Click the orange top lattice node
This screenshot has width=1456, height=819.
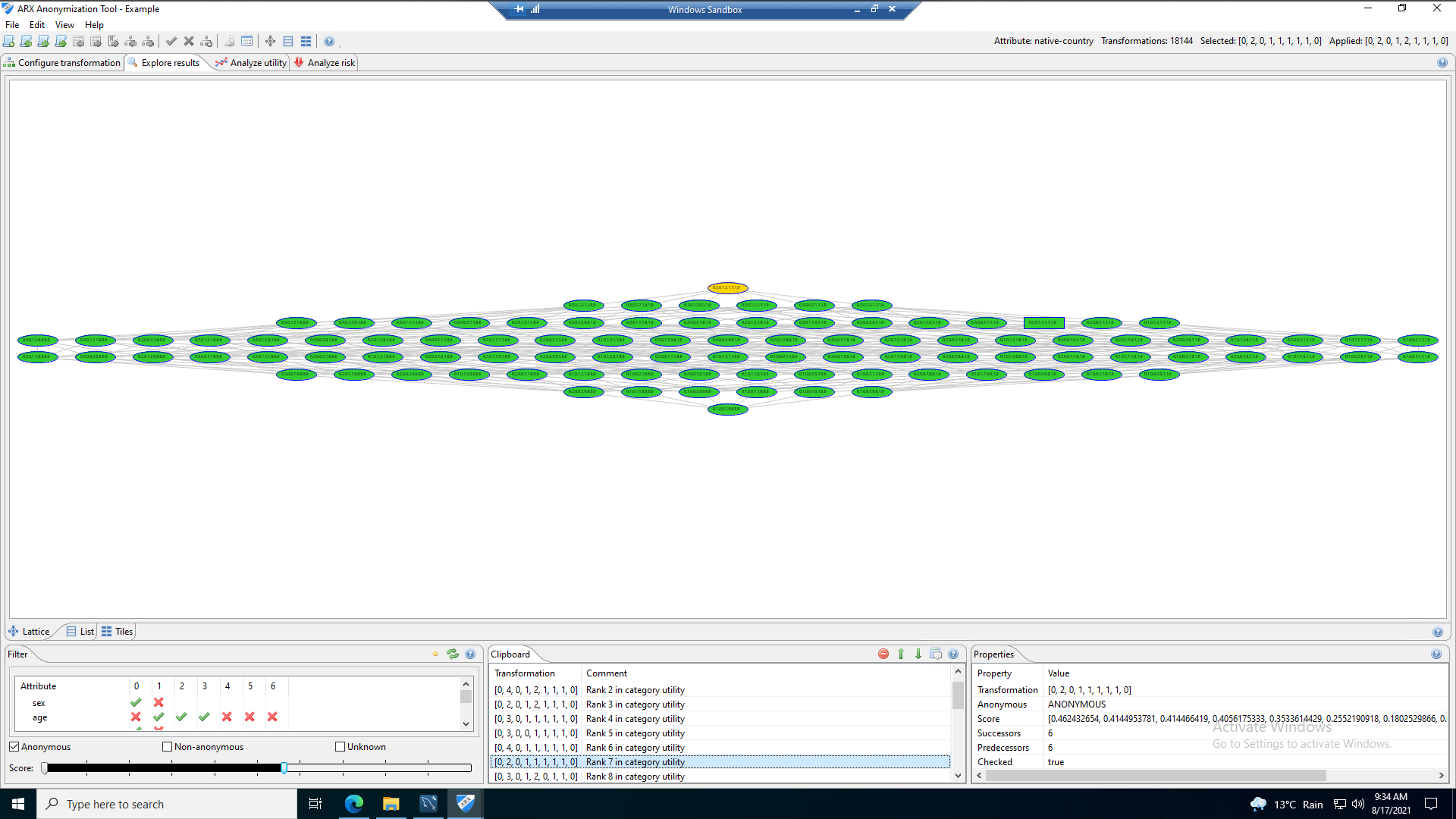point(728,288)
